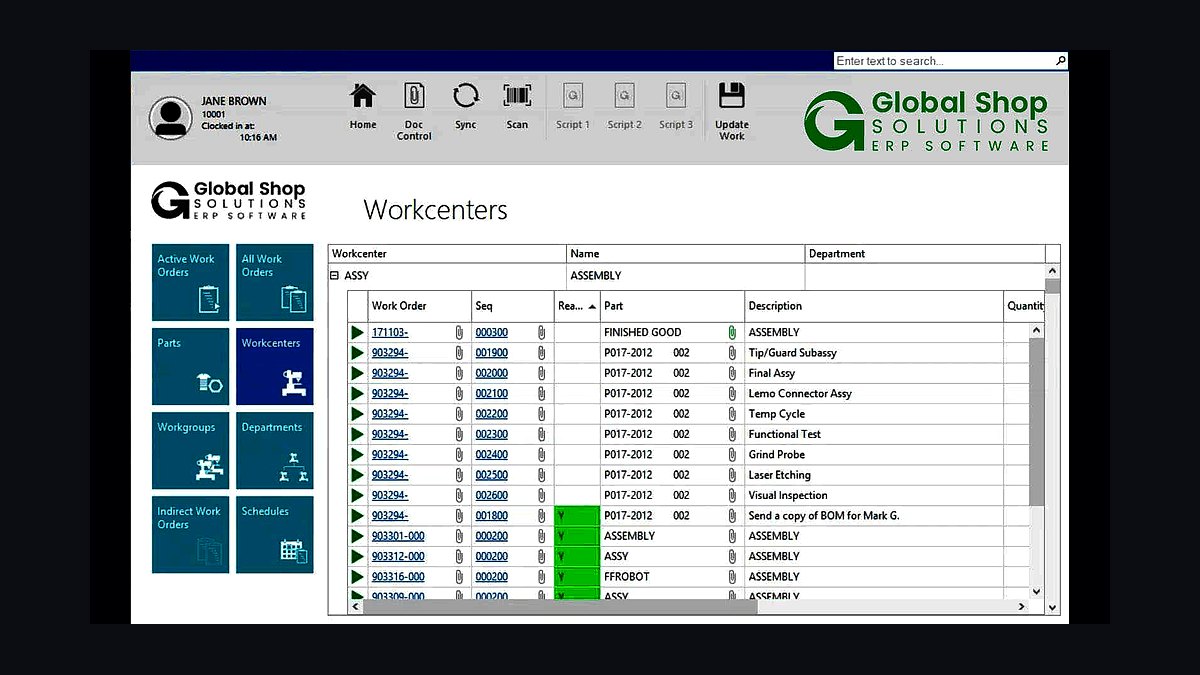Click the inner grid vertical scrollbar thumb

[x=1036, y=420]
